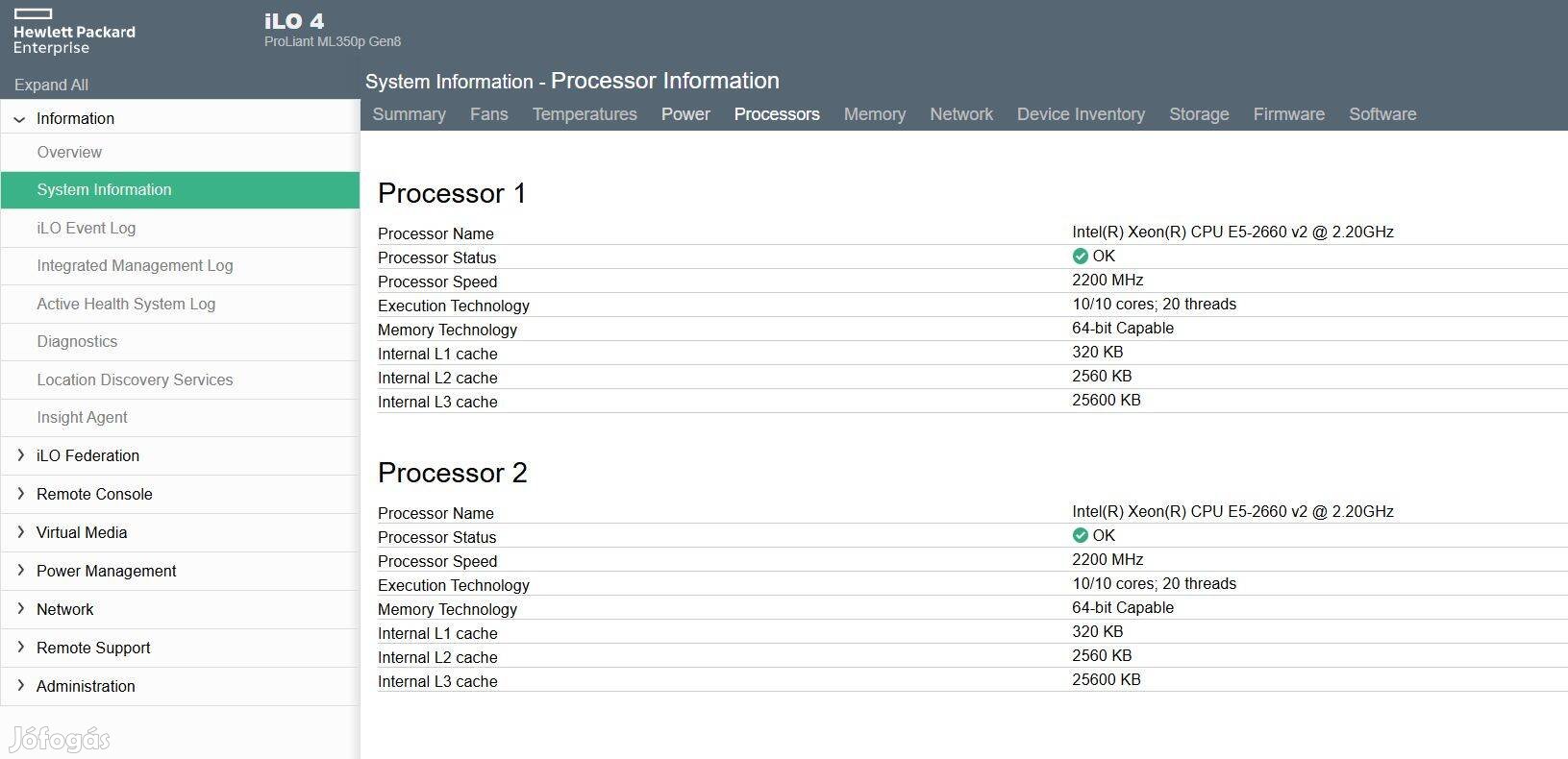
Task: Click Processor 2 cores and threads value
Action: pyautogui.click(x=1154, y=583)
